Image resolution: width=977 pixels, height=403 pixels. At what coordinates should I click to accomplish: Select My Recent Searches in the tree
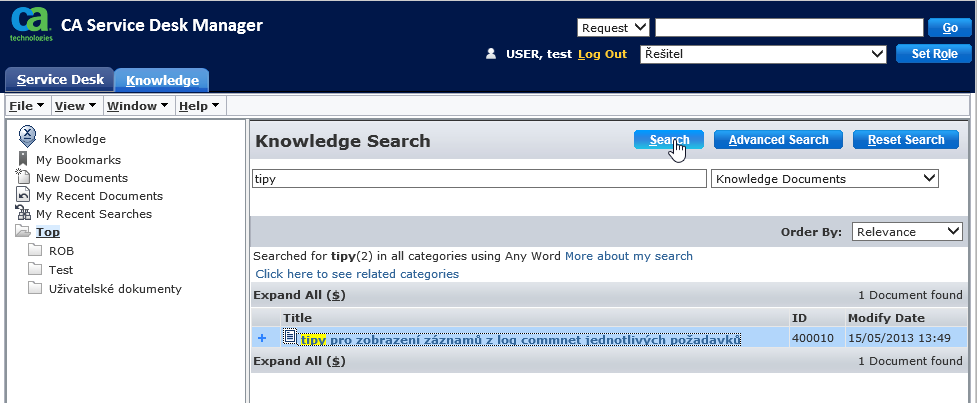tap(93, 214)
